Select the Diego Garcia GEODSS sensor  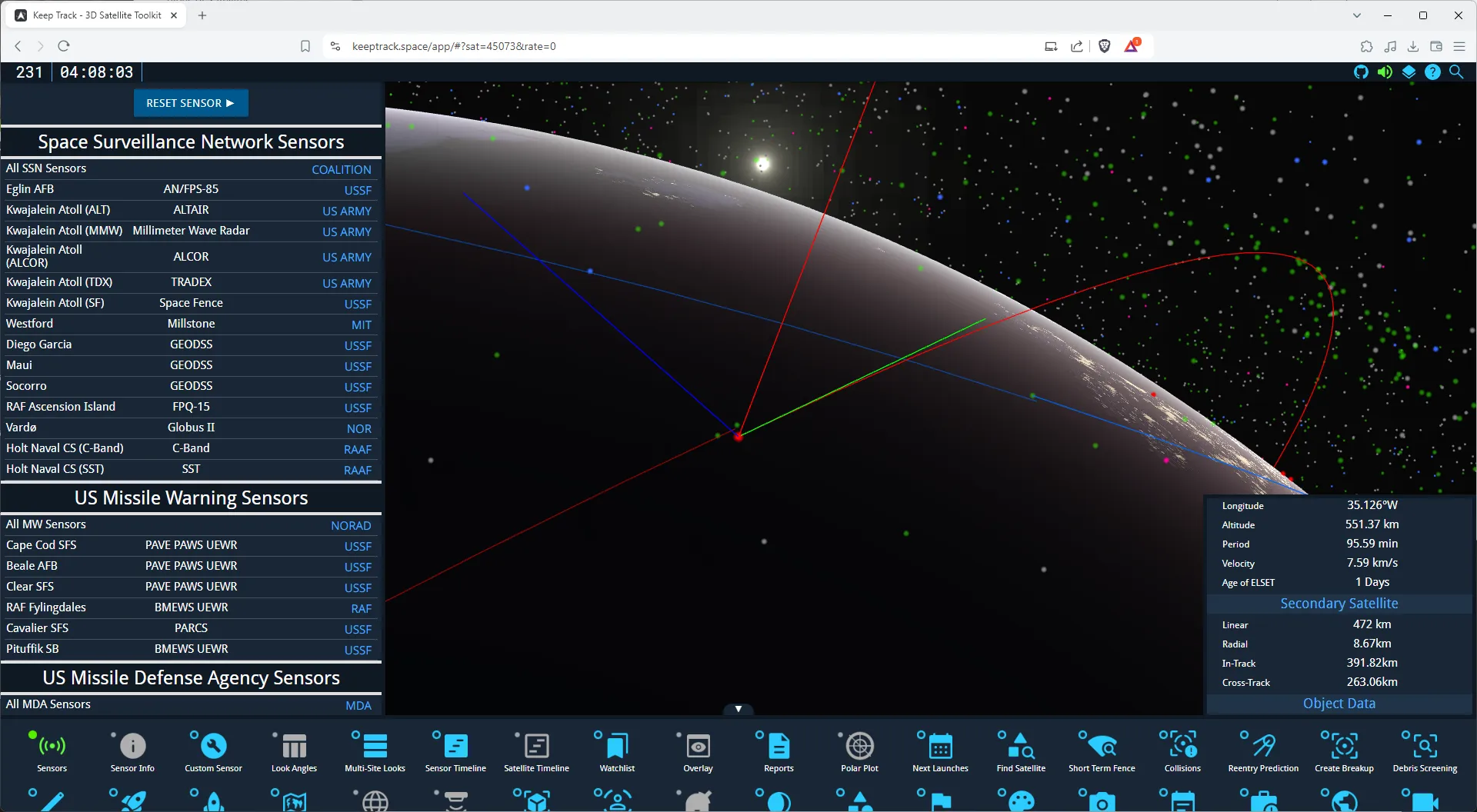189,344
